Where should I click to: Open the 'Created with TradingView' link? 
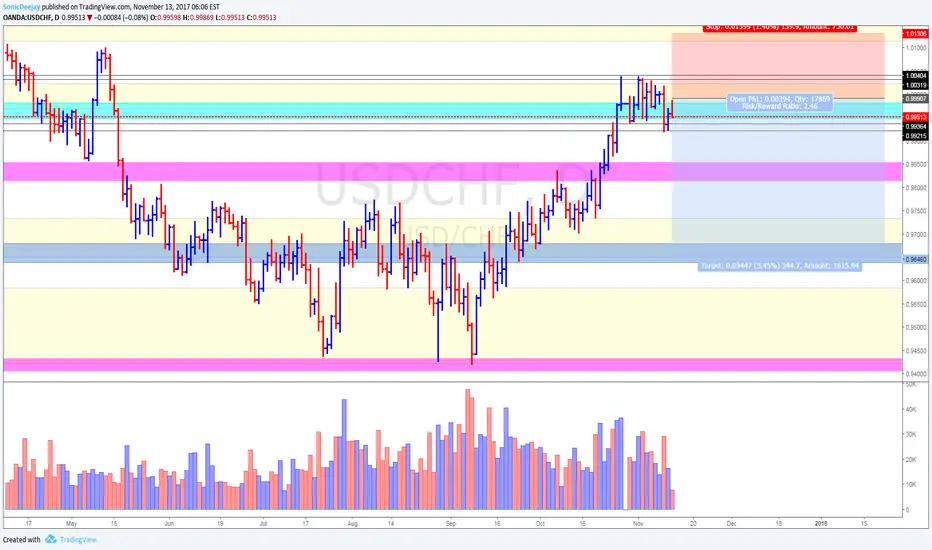pyautogui.click(x=50, y=539)
